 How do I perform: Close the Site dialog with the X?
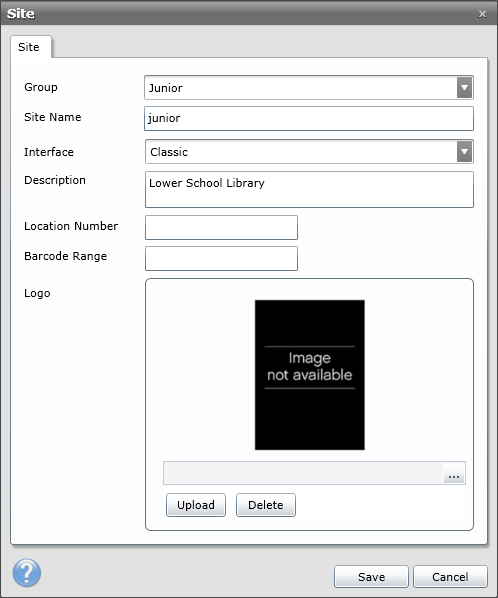482,14
